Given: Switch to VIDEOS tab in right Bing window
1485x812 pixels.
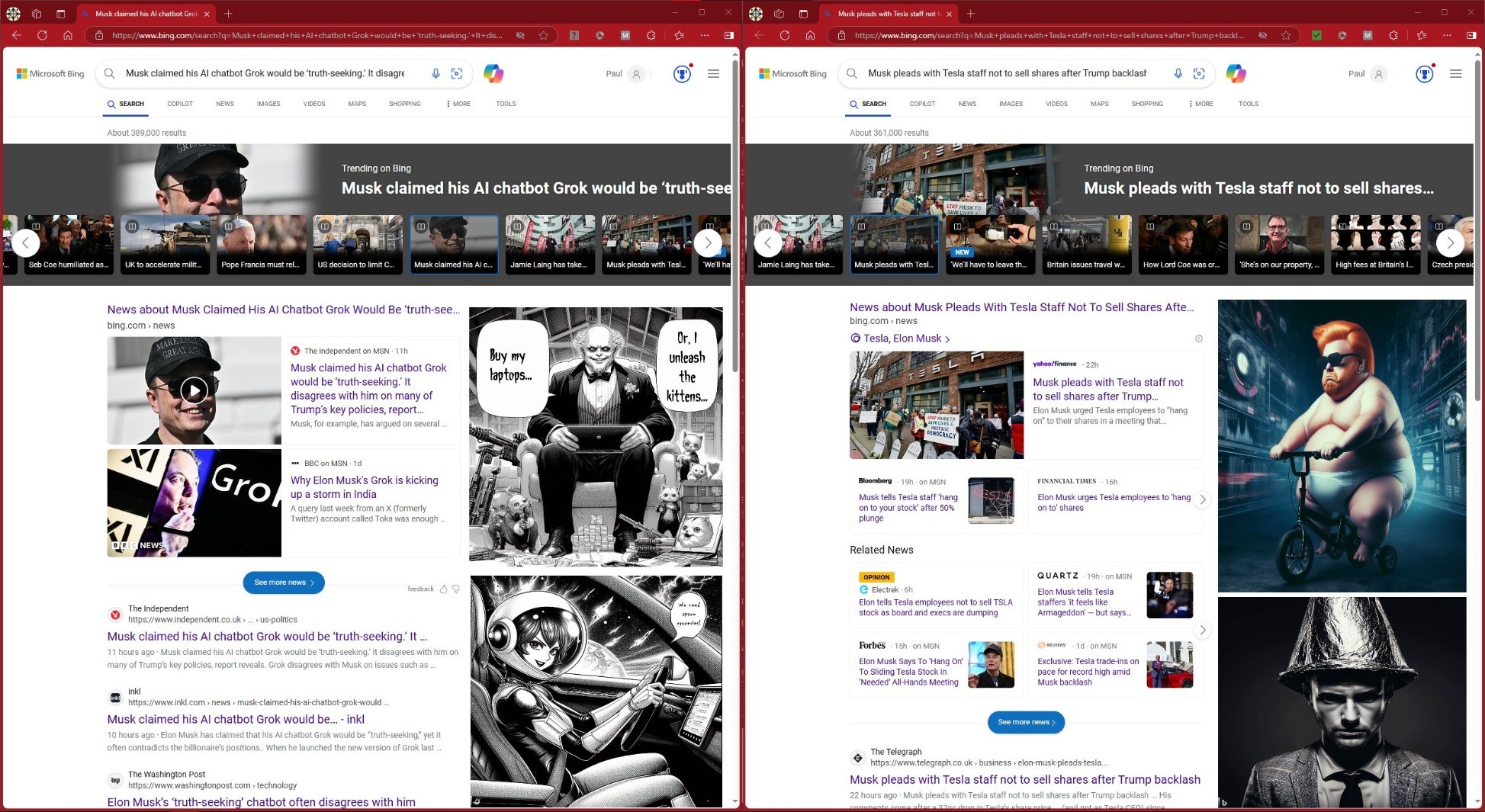Looking at the screenshot, I should coord(1056,104).
